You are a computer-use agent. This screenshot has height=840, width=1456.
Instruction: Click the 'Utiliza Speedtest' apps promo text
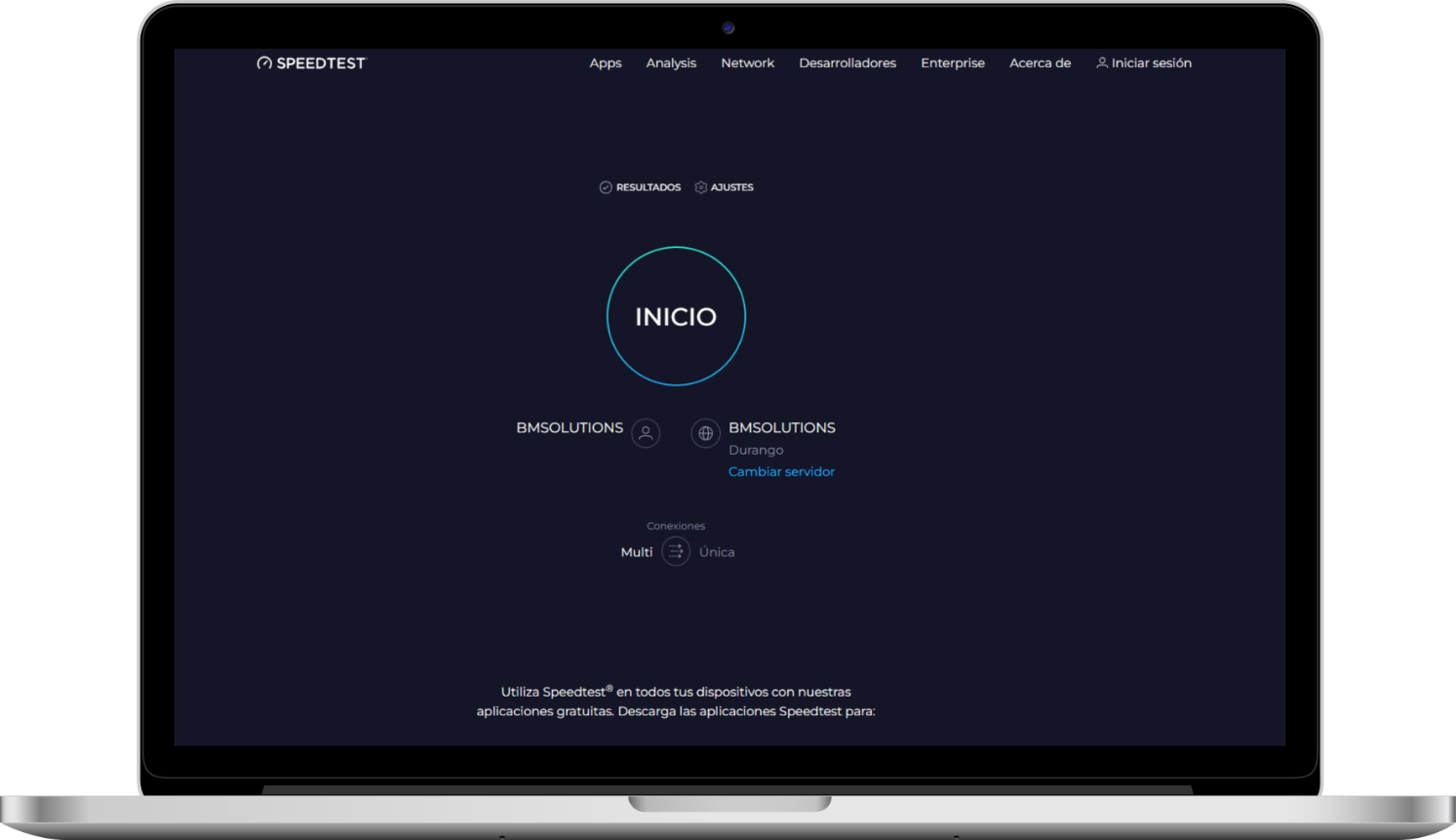pyautogui.click(x=676, y=701)
